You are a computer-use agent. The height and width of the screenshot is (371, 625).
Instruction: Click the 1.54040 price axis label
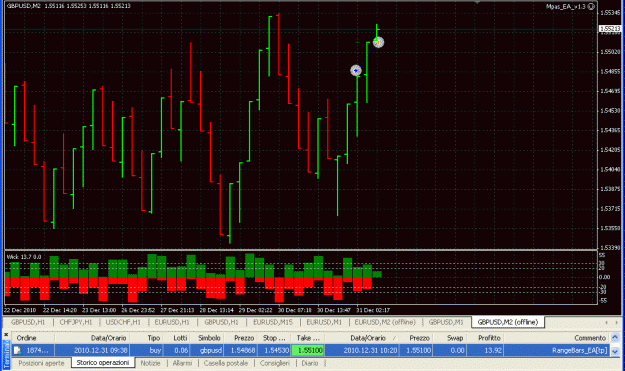610,169
